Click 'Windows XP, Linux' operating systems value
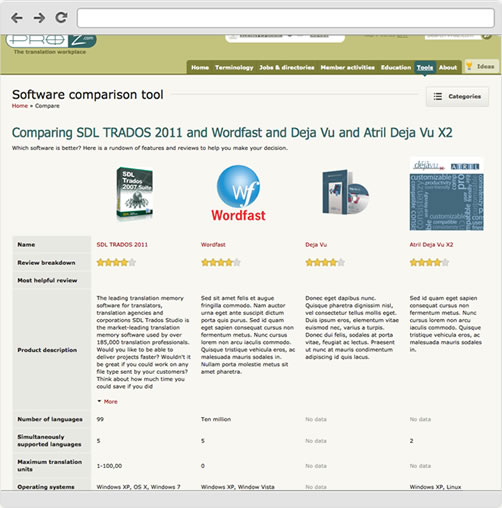The width and height of the screenshot is (502, 508). coord(435,487)
